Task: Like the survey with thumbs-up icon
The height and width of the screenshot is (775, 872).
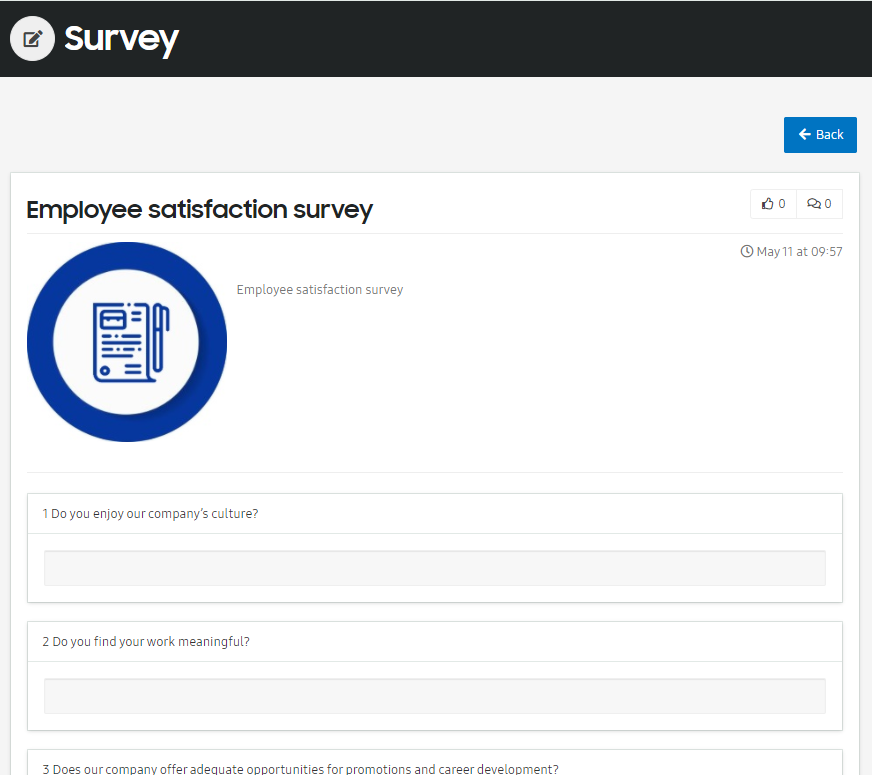Action: (x=767, y=203)
